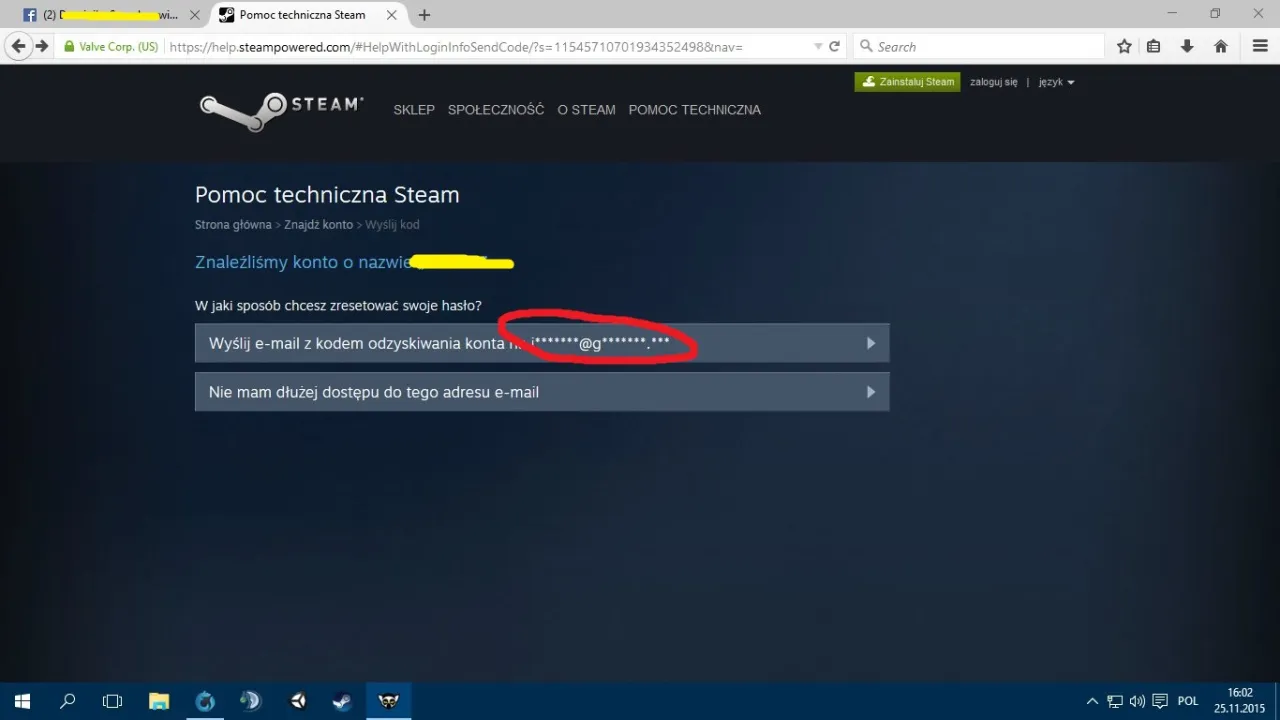Open the URL bar history dropdown arrow
This screenshot has height=720, width=1280.
click(818, 47)
